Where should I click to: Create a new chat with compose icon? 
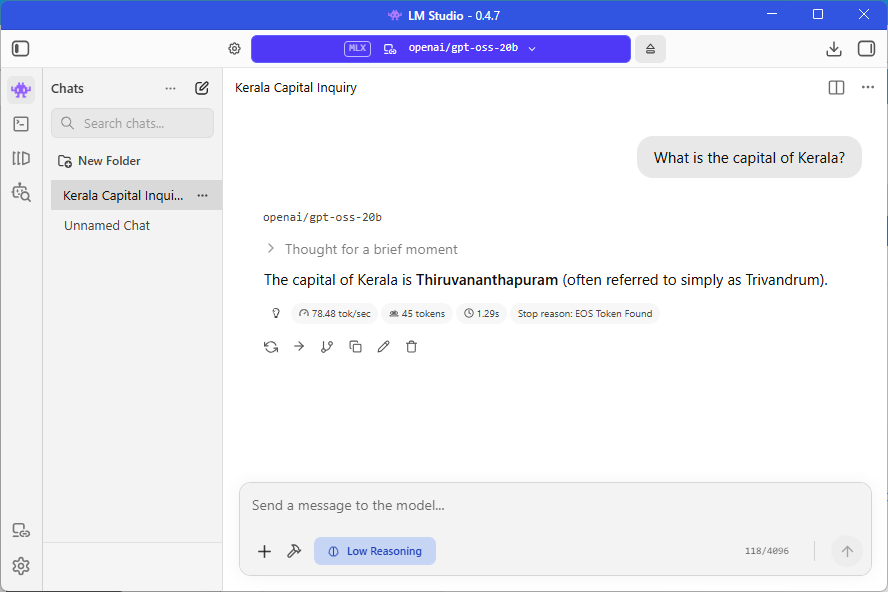tap(202, 88)
